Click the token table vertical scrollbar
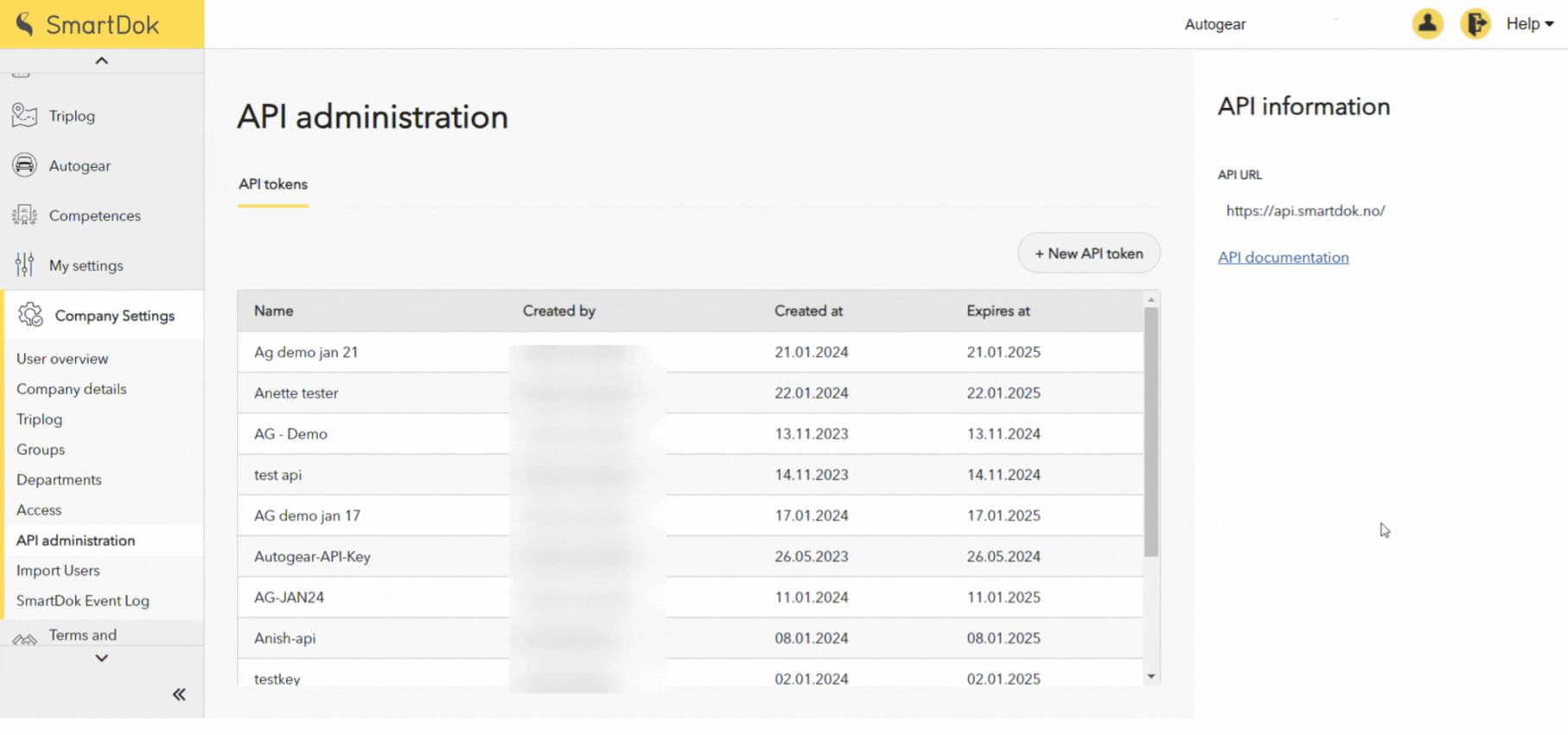 point(1151,432)
